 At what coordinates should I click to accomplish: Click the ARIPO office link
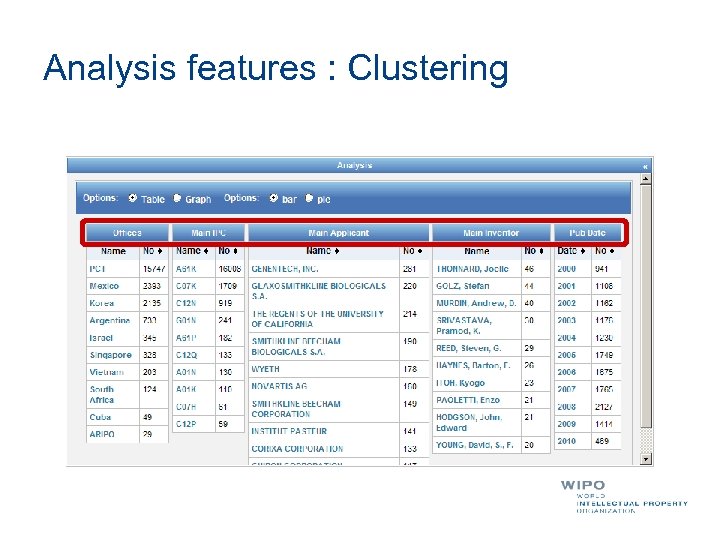(x=102, y=434)
